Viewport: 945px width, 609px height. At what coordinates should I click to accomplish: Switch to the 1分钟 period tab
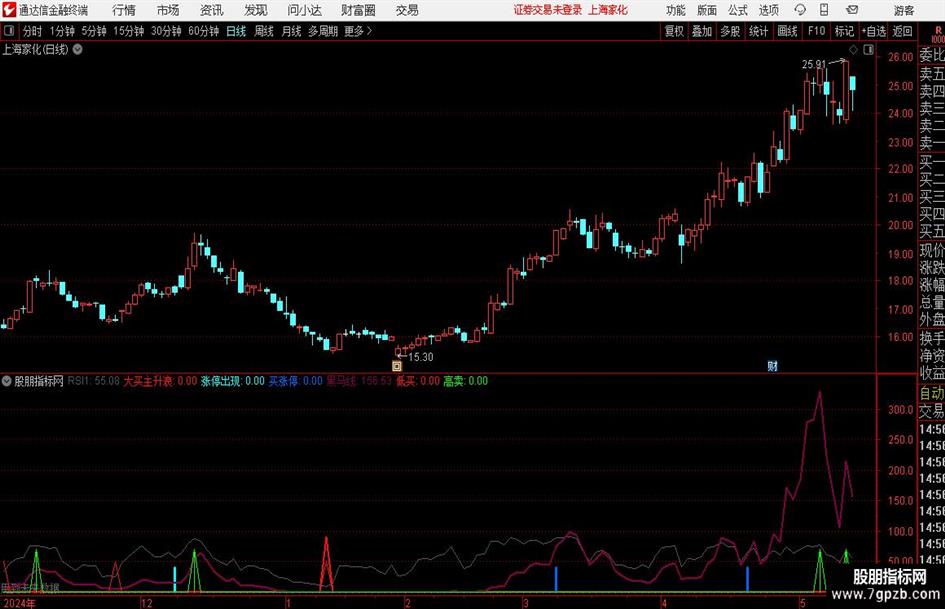[62, 31]
